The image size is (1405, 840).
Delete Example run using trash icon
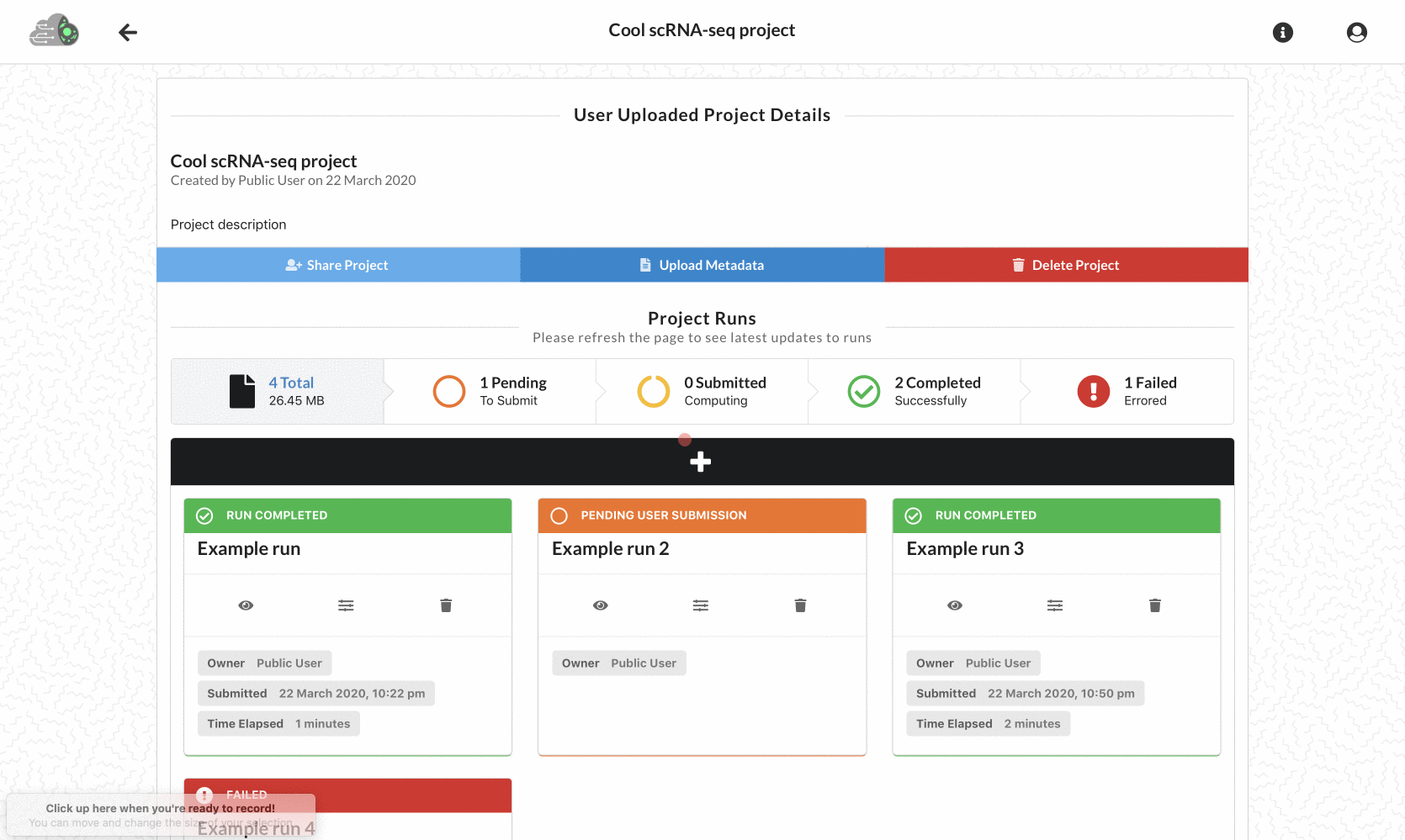[446, 605]
